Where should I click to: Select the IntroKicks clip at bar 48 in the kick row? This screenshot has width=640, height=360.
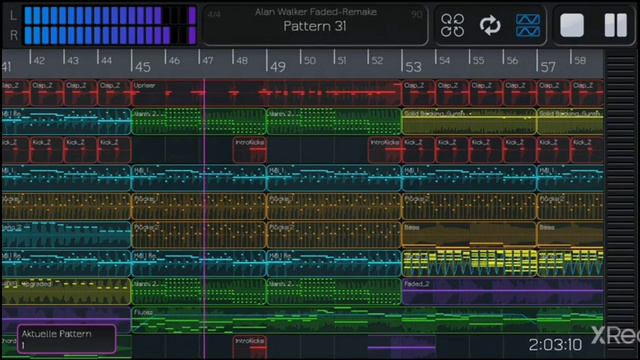pos(250,150)
